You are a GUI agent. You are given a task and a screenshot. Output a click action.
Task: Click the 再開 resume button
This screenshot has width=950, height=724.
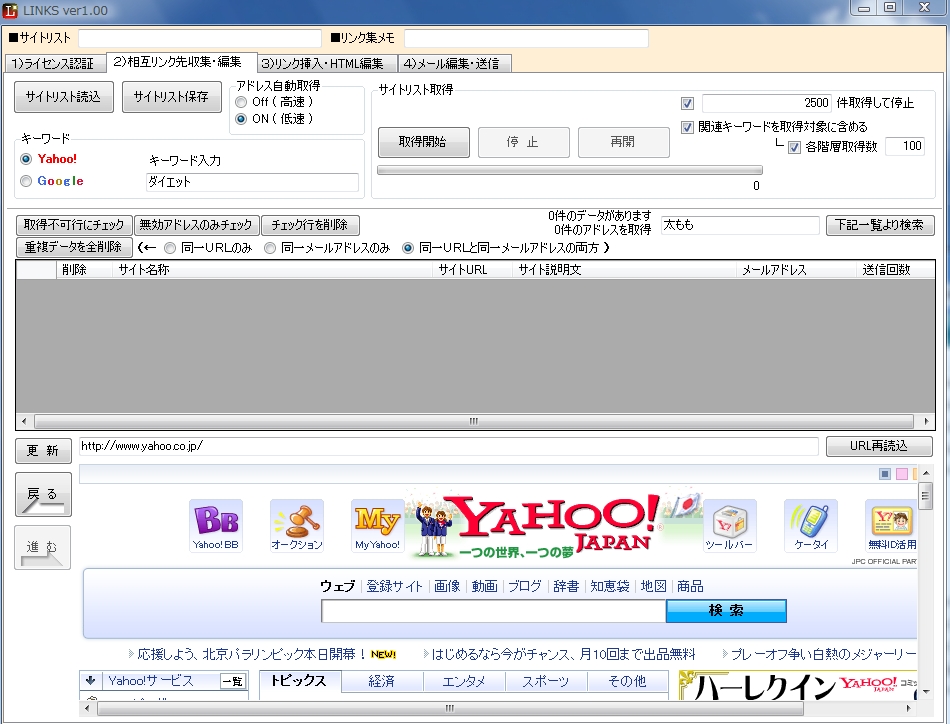point(623,142)
